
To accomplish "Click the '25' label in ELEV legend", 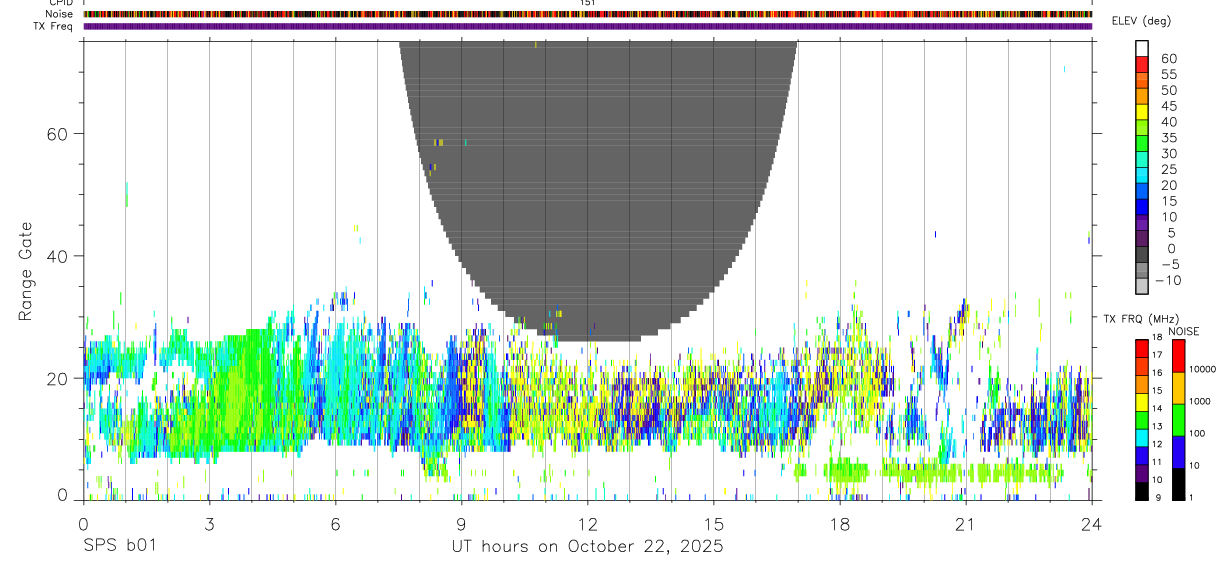I will click(x=1168, y=170).
